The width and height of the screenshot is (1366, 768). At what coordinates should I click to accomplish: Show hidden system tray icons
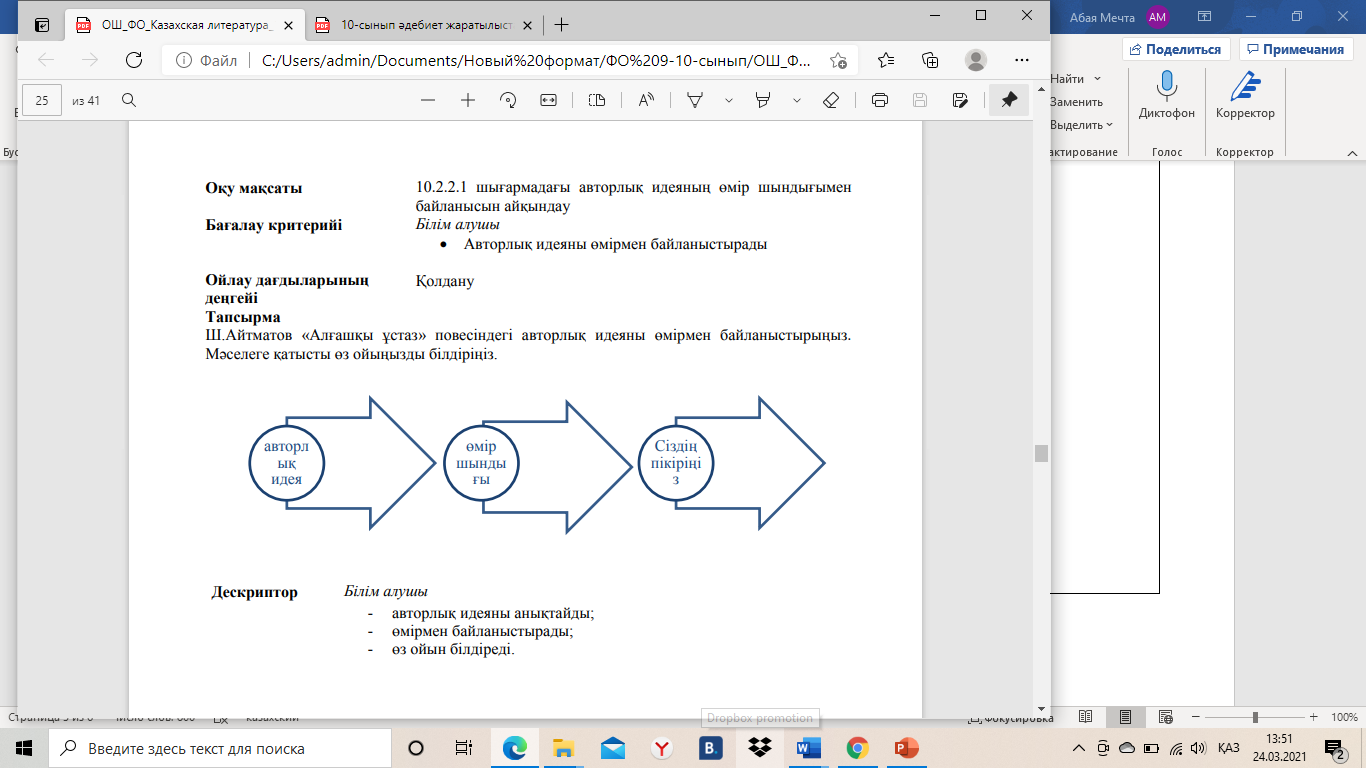click(1079, 748)
